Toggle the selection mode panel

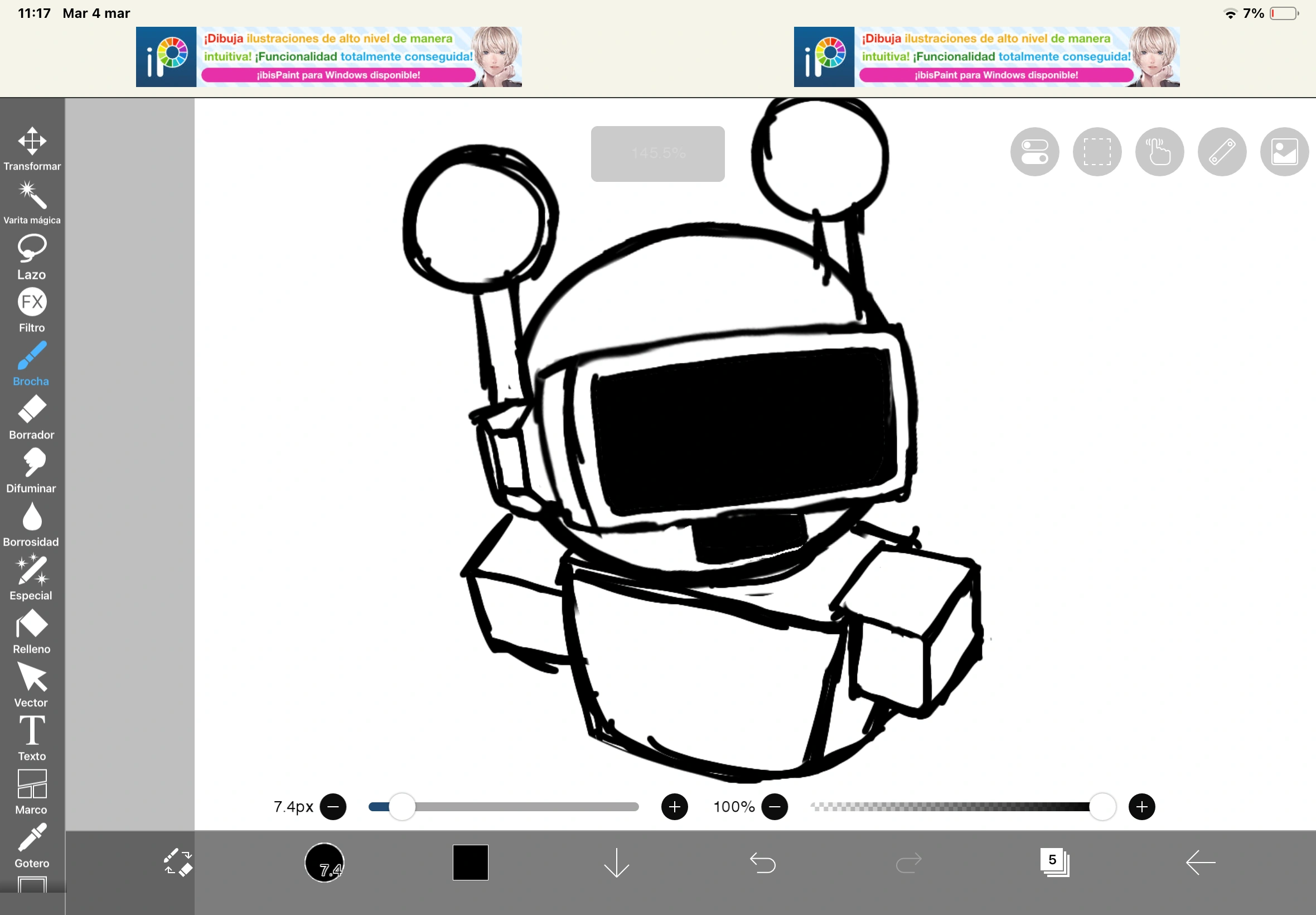click(x=1096, y=151)
